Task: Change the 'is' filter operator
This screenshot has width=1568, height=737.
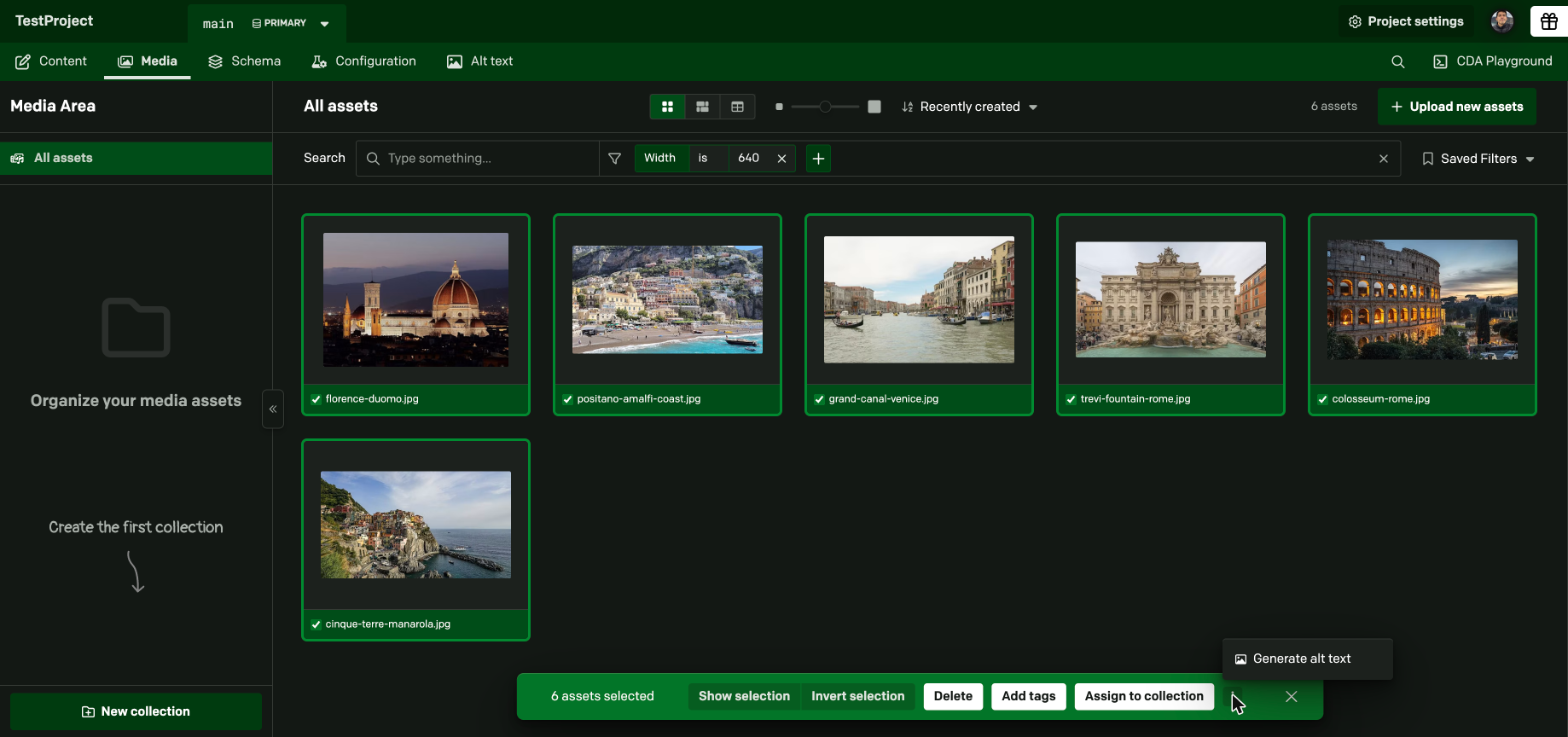Action: (707, 158)
